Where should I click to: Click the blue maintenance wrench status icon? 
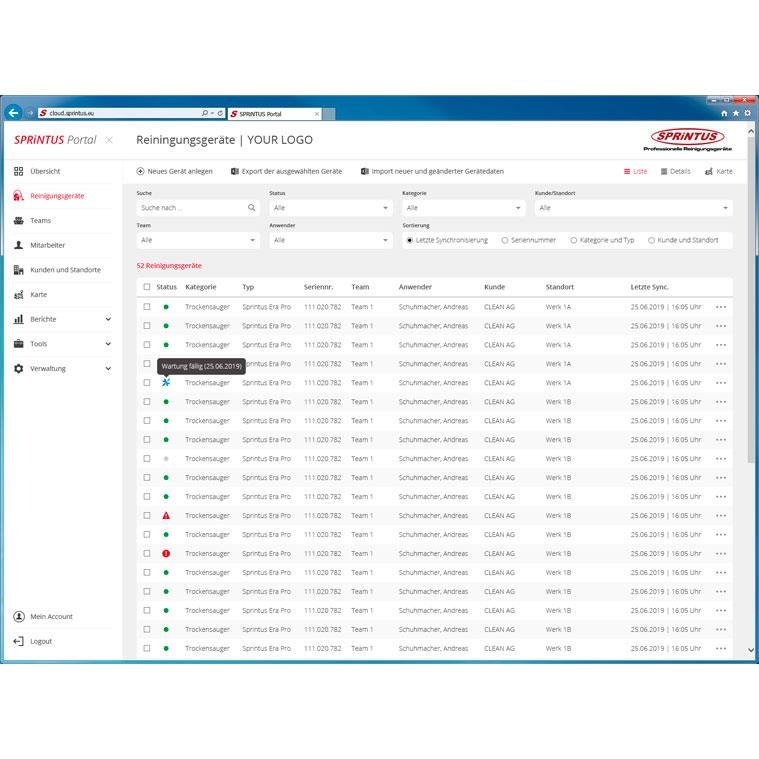(166, 382)
